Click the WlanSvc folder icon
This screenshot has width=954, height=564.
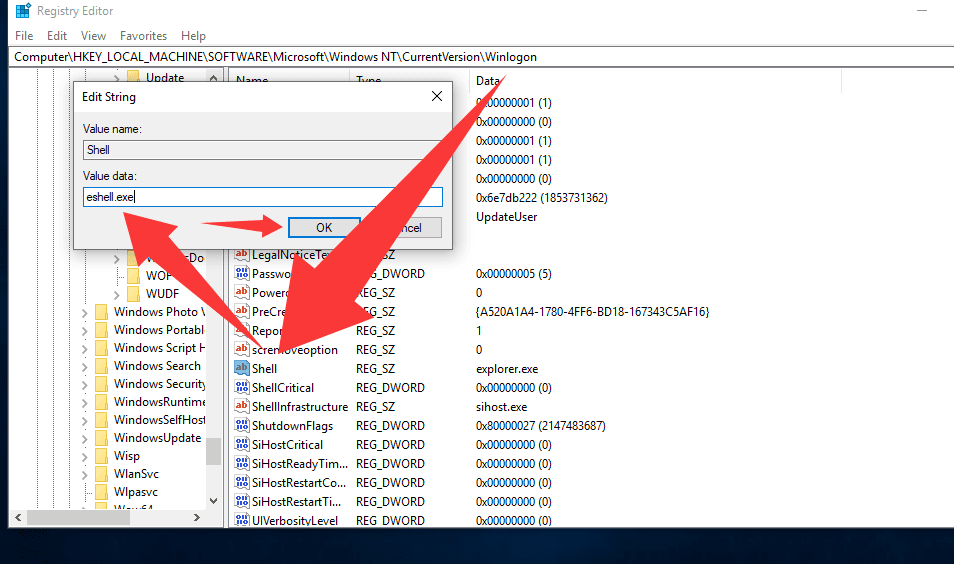(x=102, y=474)
